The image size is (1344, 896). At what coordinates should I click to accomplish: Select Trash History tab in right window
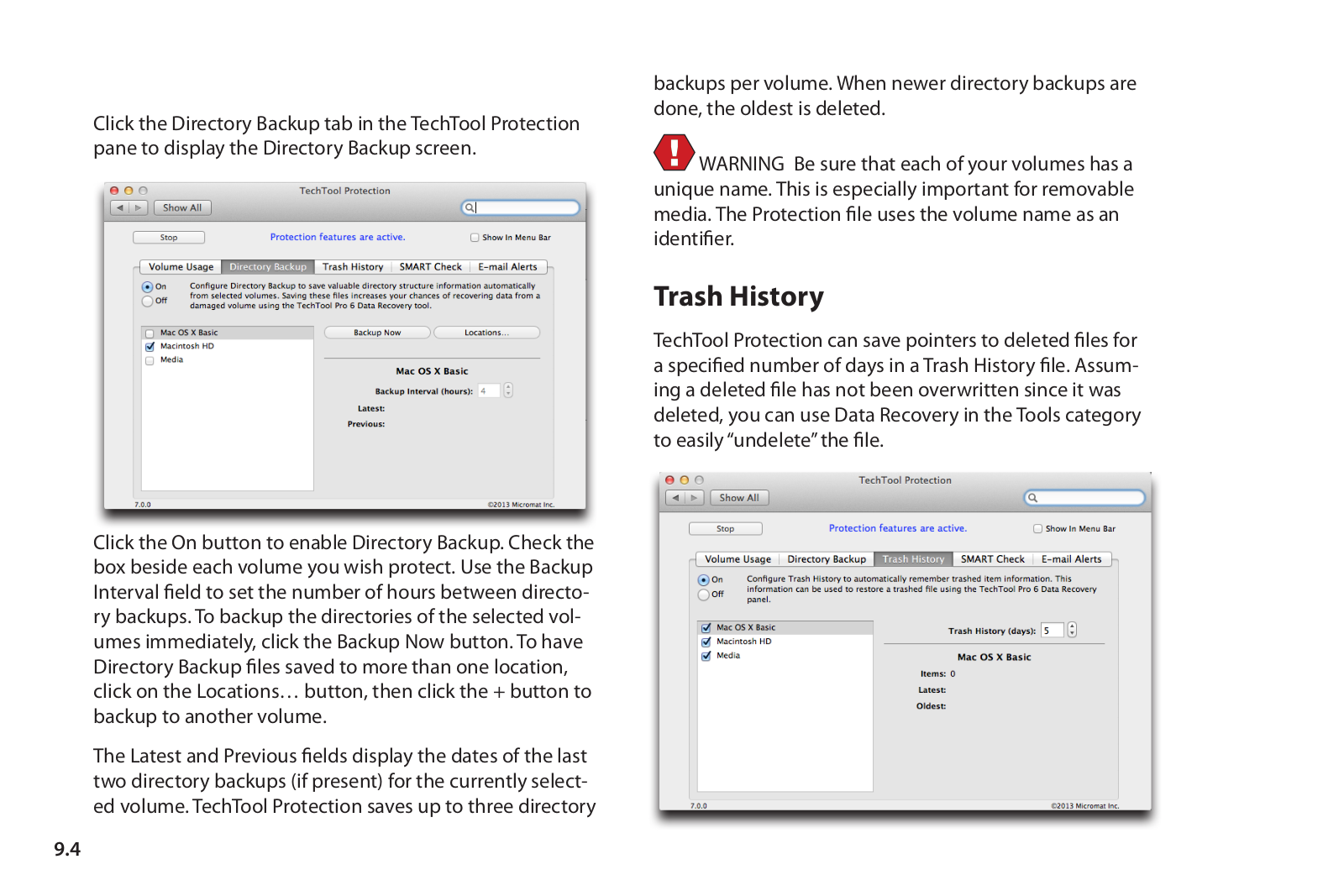pos(913,559)
